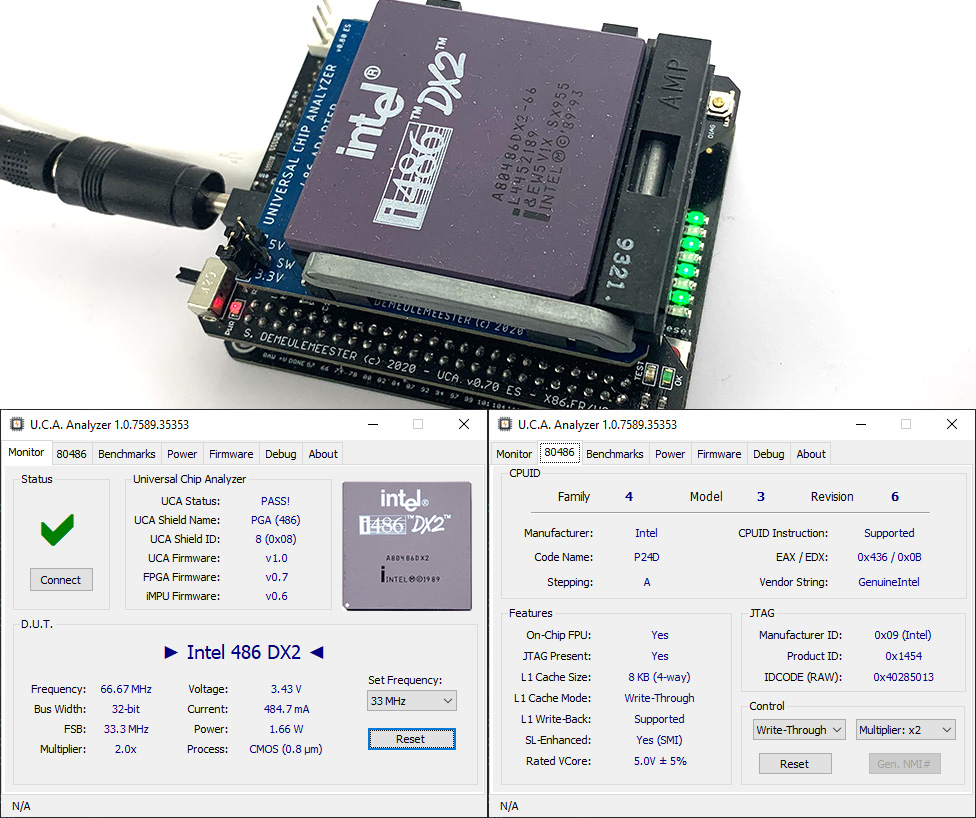Maximize the left U.C.A. Analyzer window
The width and height of the screenshot is (976, 818).
coord(418,425)
